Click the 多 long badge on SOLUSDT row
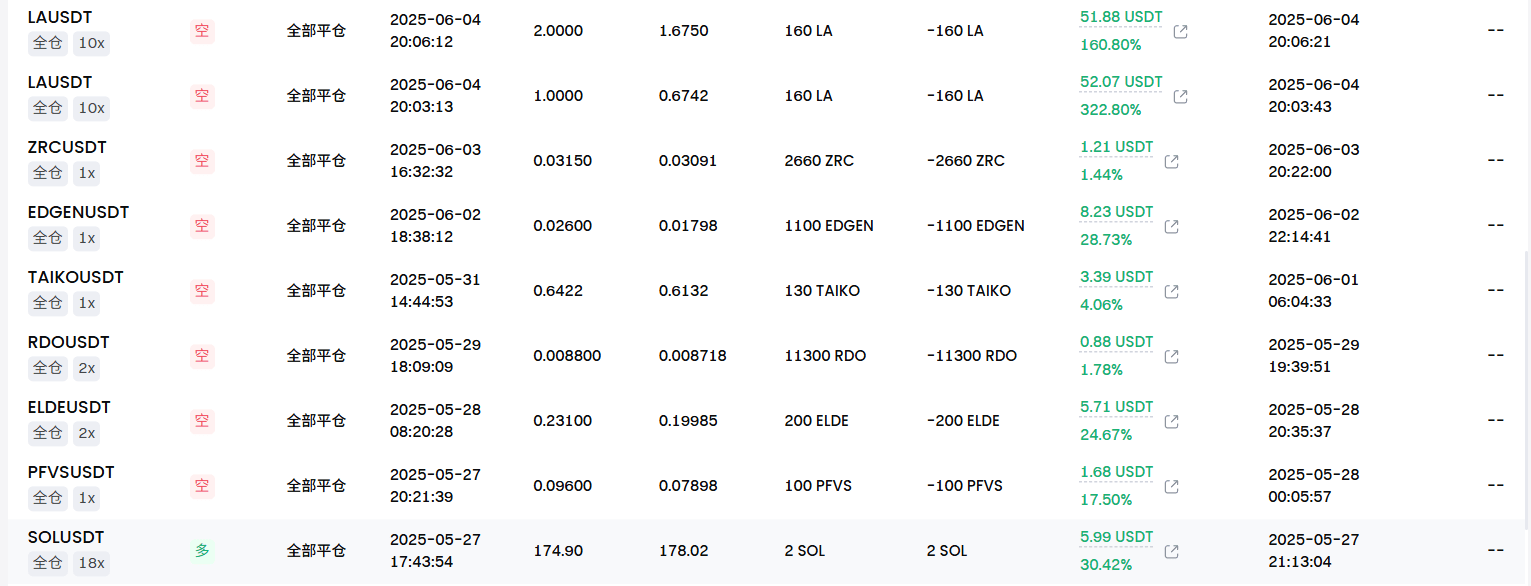Screen dimensions: 1531x586 point(202,550)
